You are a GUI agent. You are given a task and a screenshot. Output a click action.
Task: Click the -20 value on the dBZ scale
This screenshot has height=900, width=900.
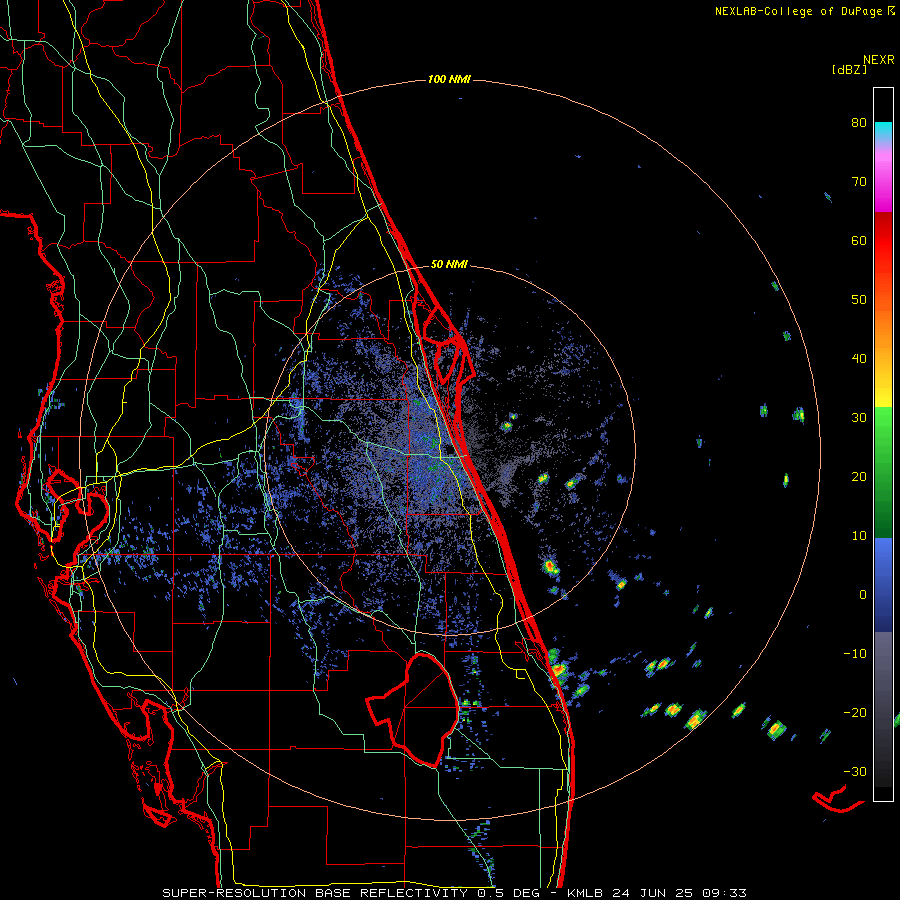coord(855,713)
